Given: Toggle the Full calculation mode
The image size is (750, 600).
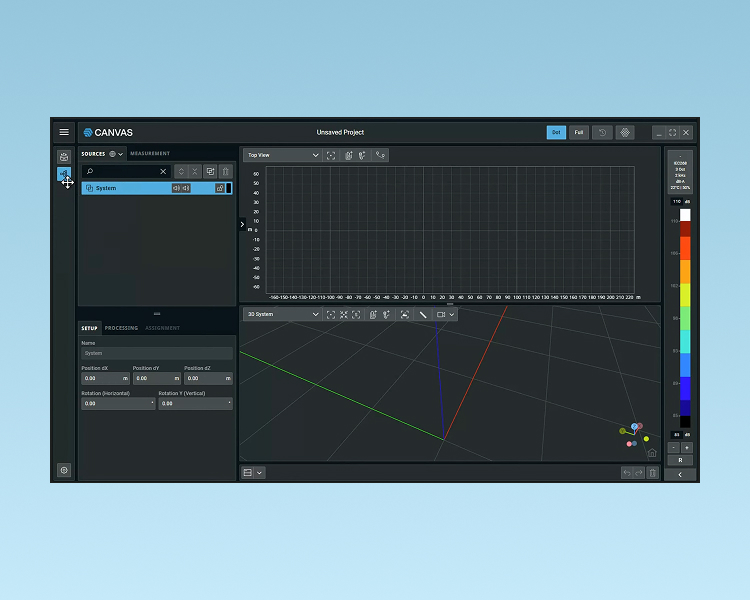Looking at the screenshot, I should click(579, 133).
